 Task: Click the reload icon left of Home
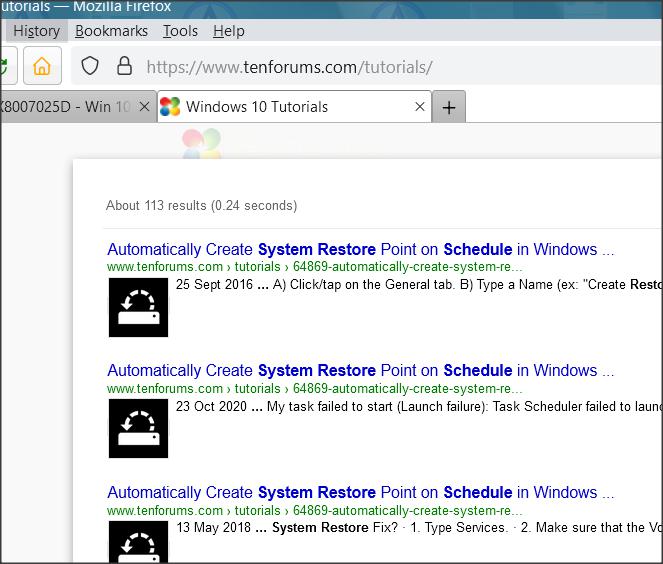click(x=6, y=66)
